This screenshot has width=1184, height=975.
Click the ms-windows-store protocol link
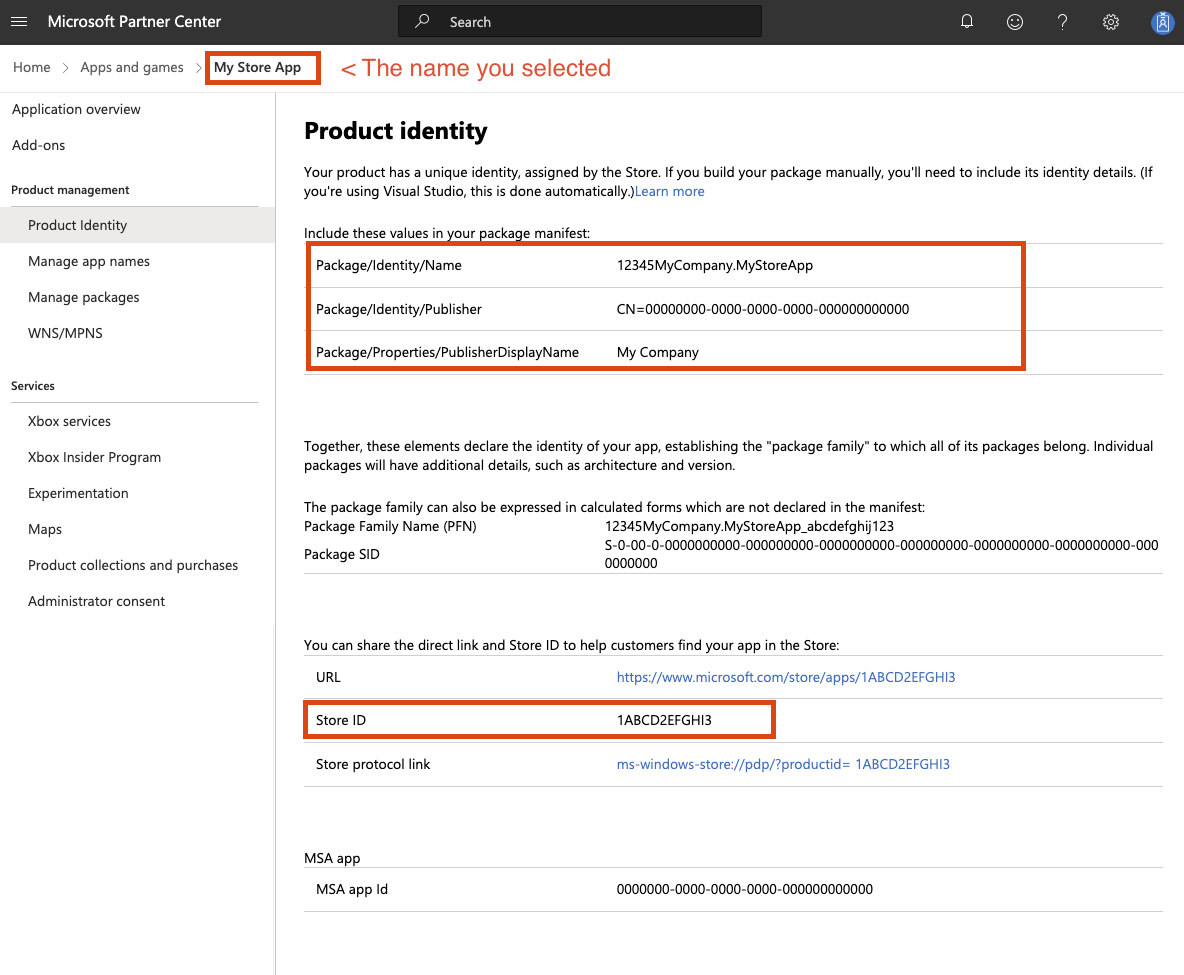click(x=782, y=764)
